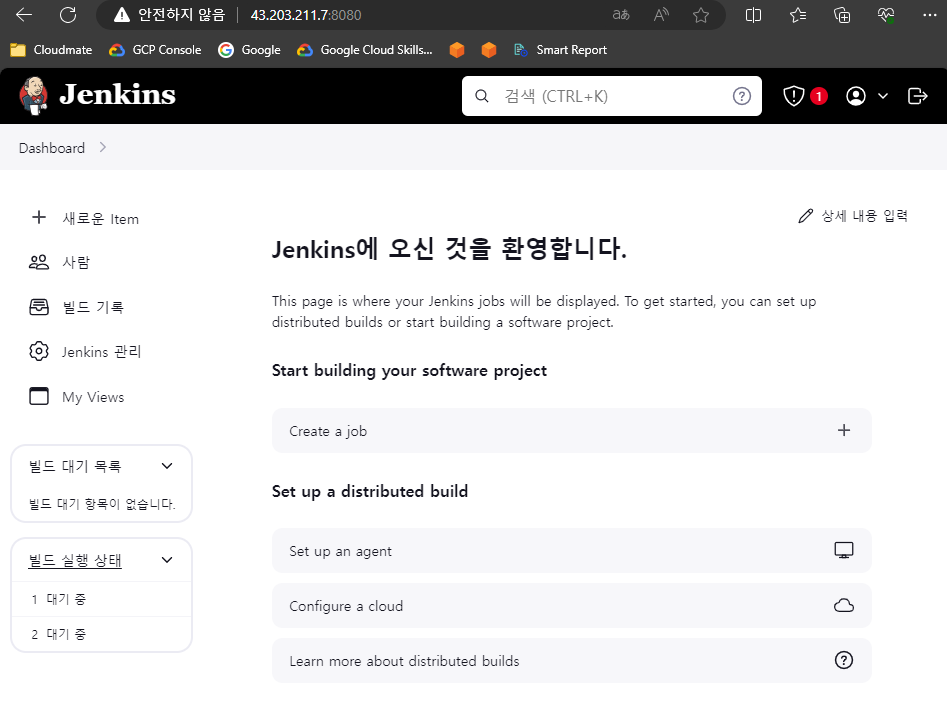Open My Views in sidebar
The image size is (947, 701).
tap(77, 397)
